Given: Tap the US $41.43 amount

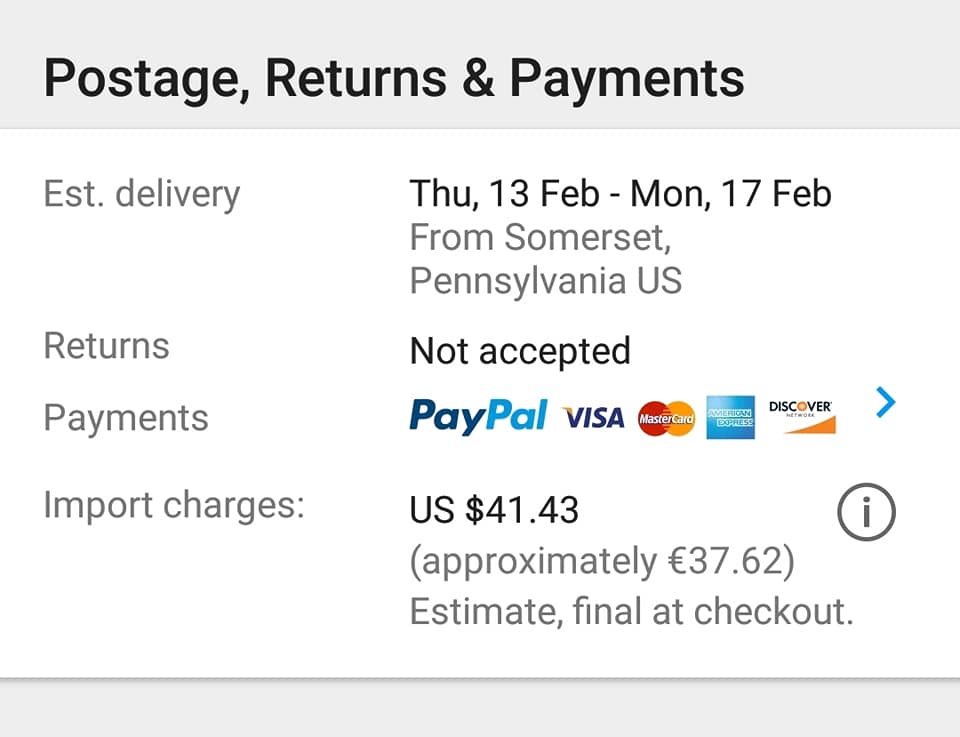Looking at the screenshot, I should pos(494,511).
